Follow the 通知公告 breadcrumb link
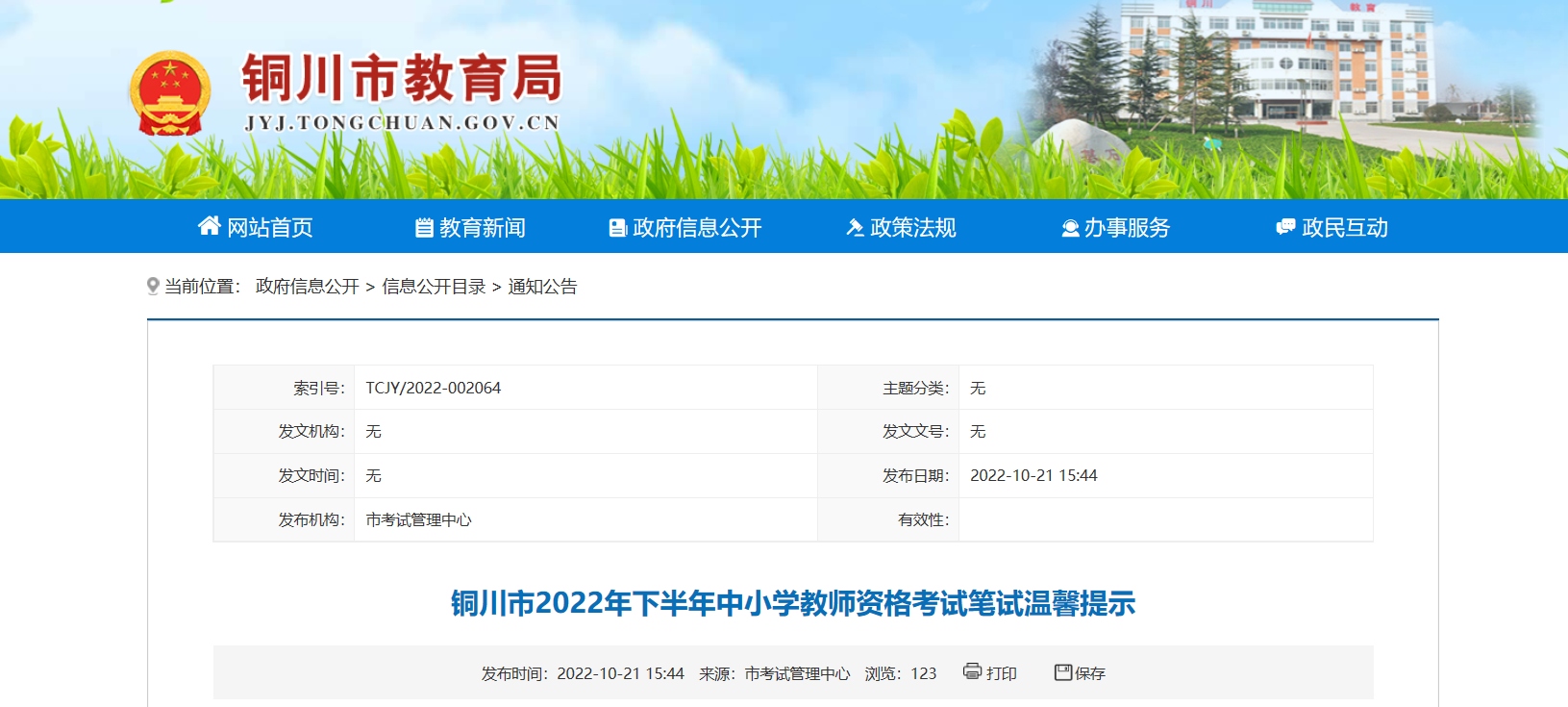 (x=542, y=287)
